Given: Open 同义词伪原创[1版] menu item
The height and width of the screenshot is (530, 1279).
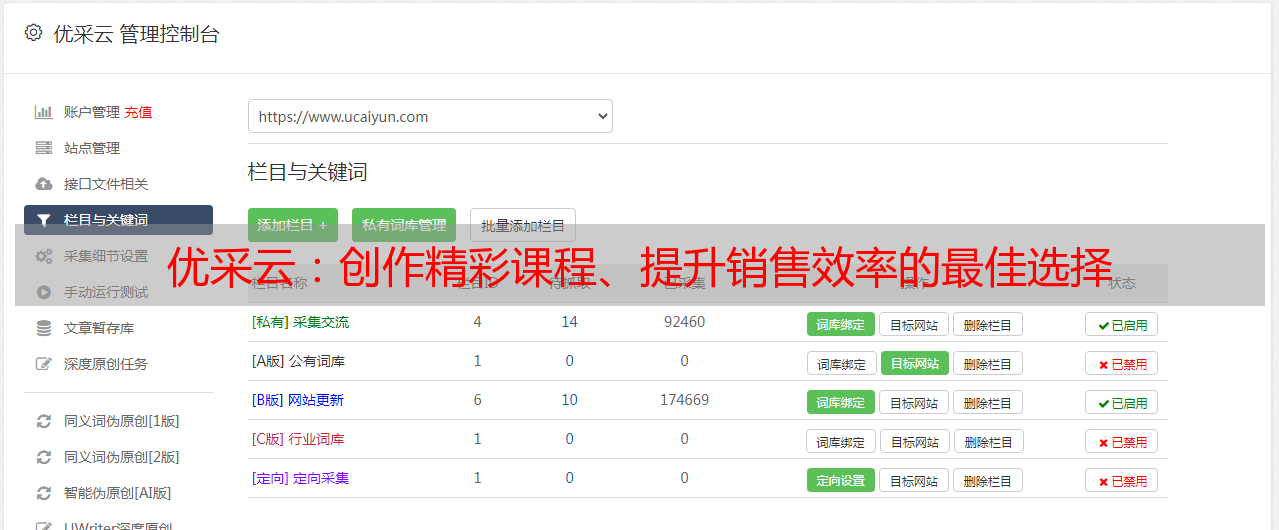Looking at the screenshot, I should 122,421.
